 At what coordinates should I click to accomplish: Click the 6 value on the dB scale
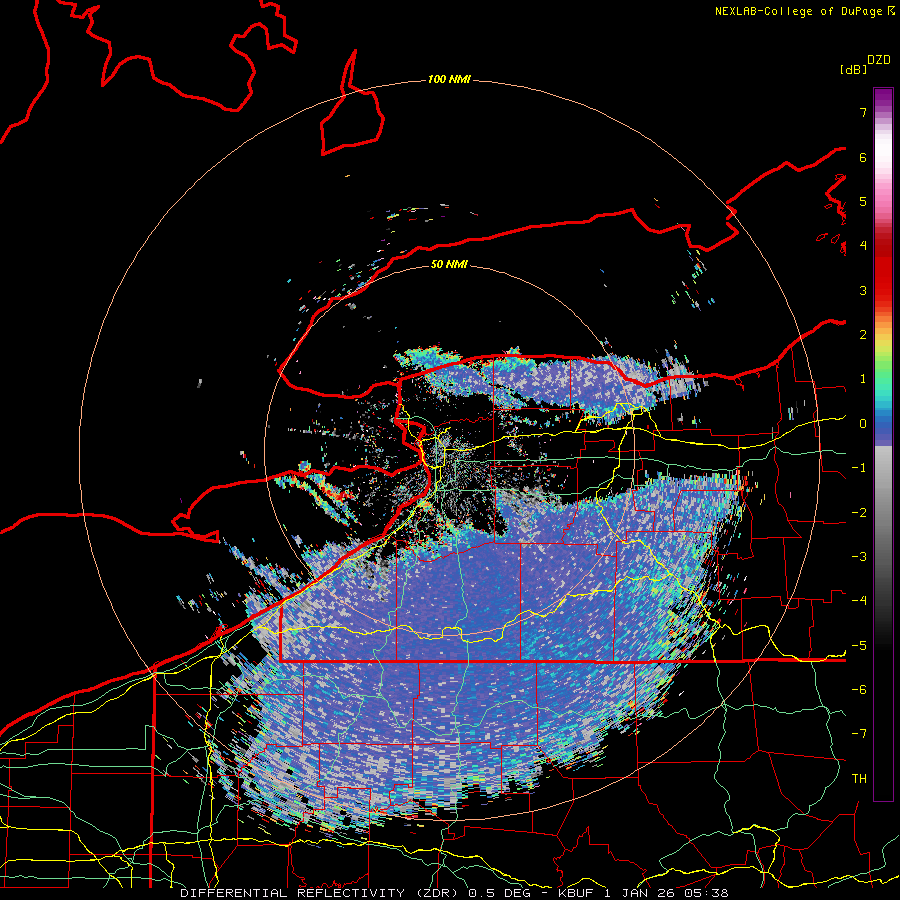coord(863,157)
